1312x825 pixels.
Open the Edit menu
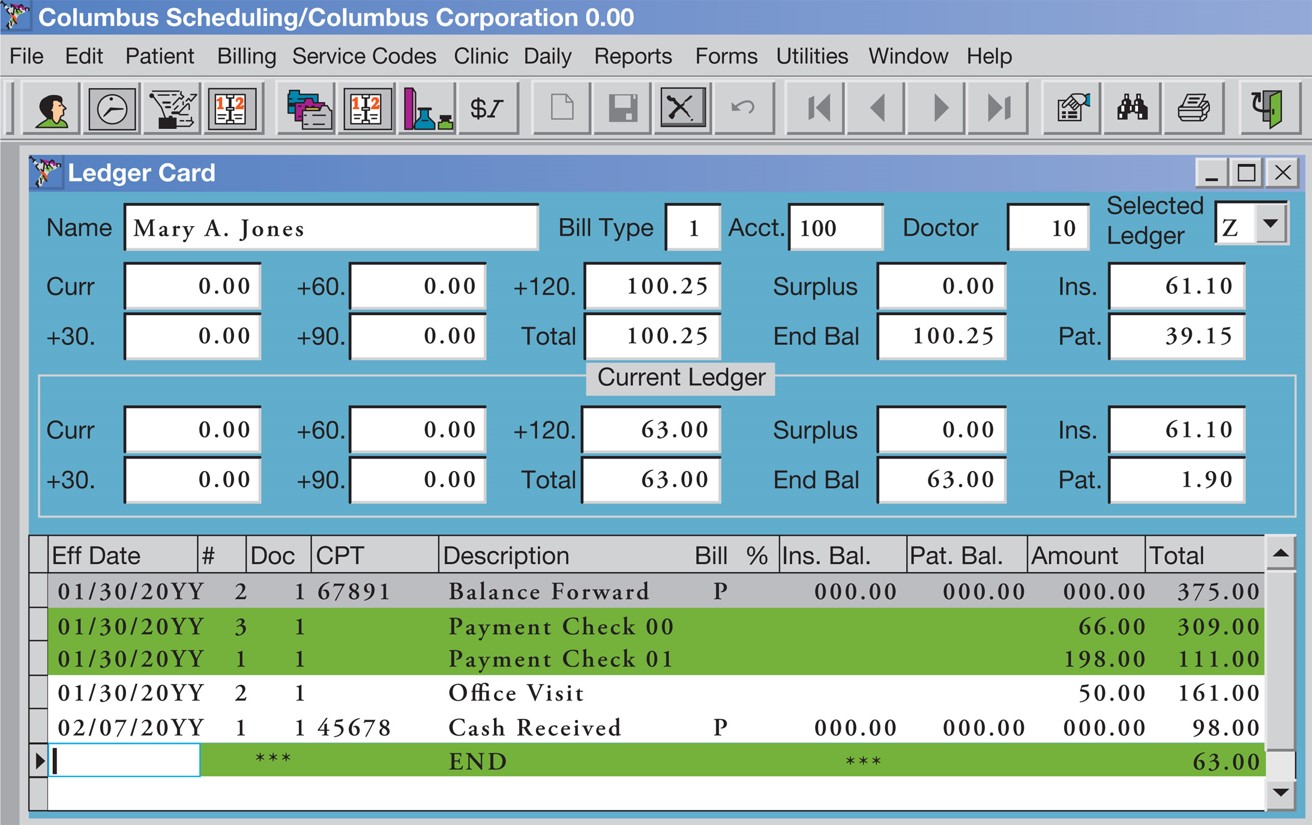coord(84,56)
